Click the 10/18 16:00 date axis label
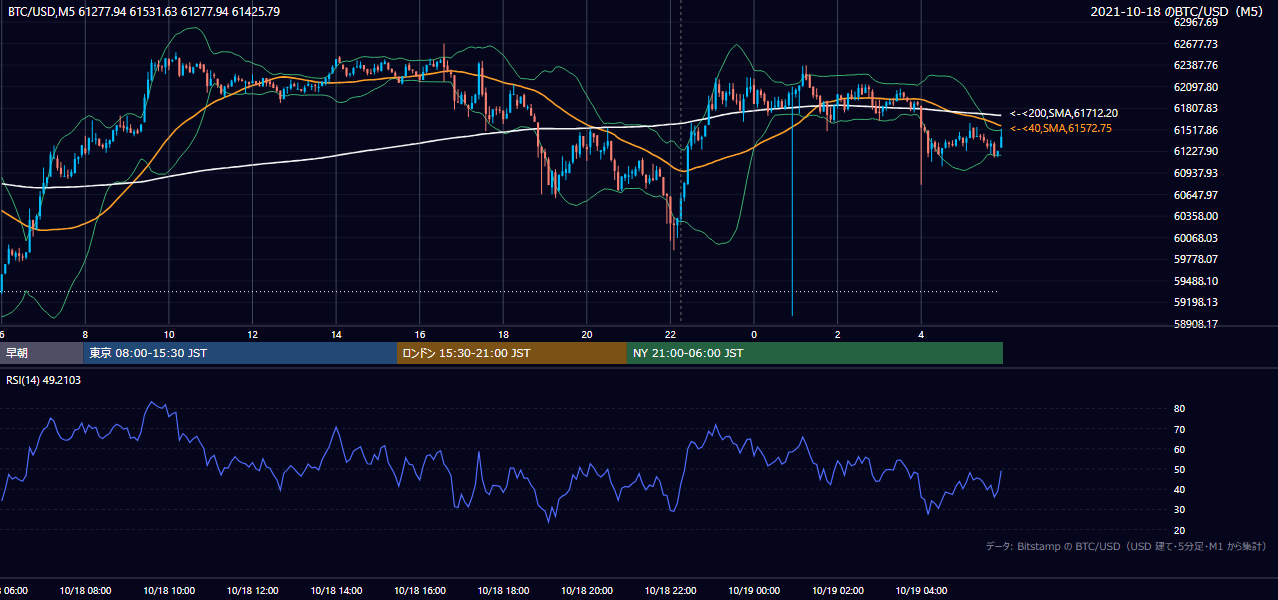Screen dimensions: 1278x600 [420, 591]
